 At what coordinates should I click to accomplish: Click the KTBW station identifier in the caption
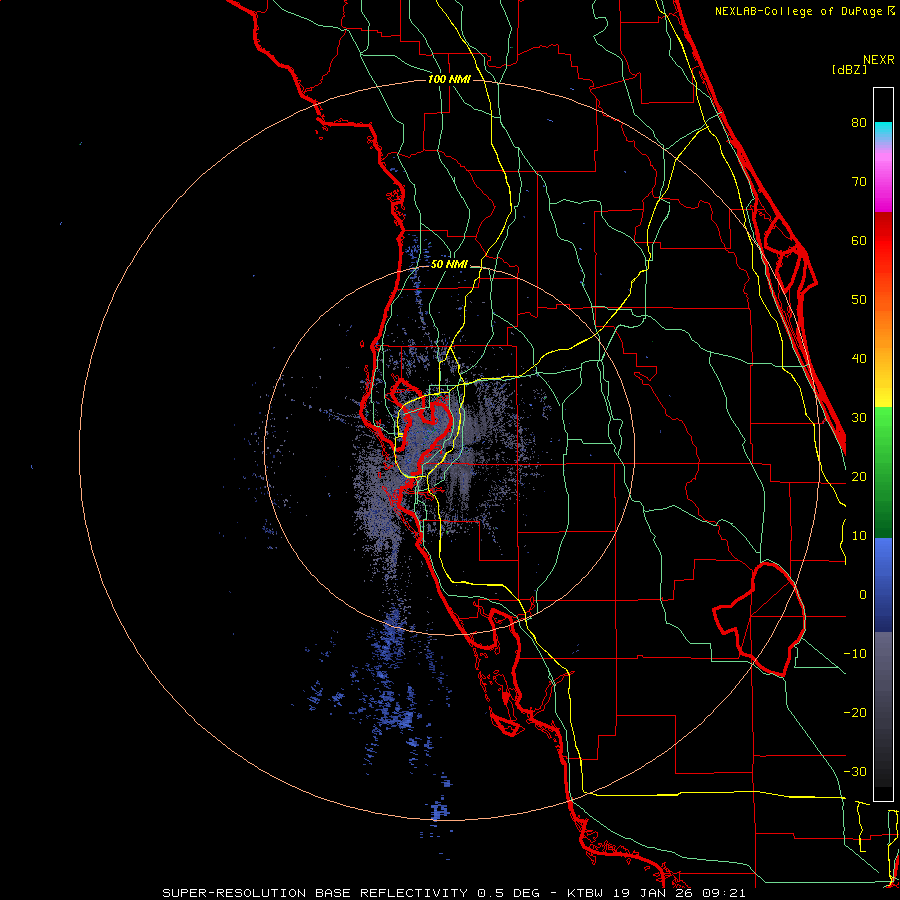(x=586, y=893)
